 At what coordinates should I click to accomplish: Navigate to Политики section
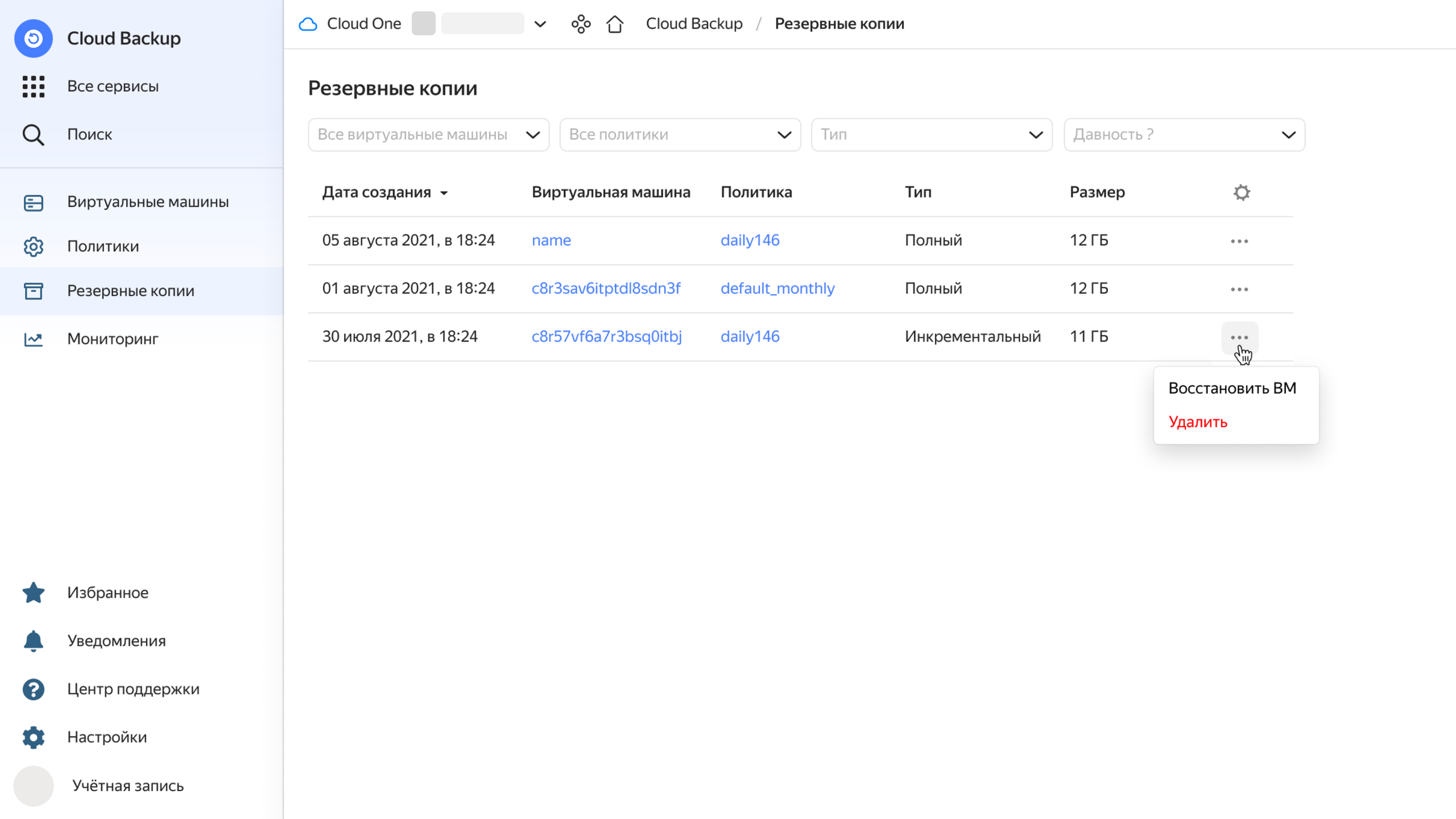(103, 246)
